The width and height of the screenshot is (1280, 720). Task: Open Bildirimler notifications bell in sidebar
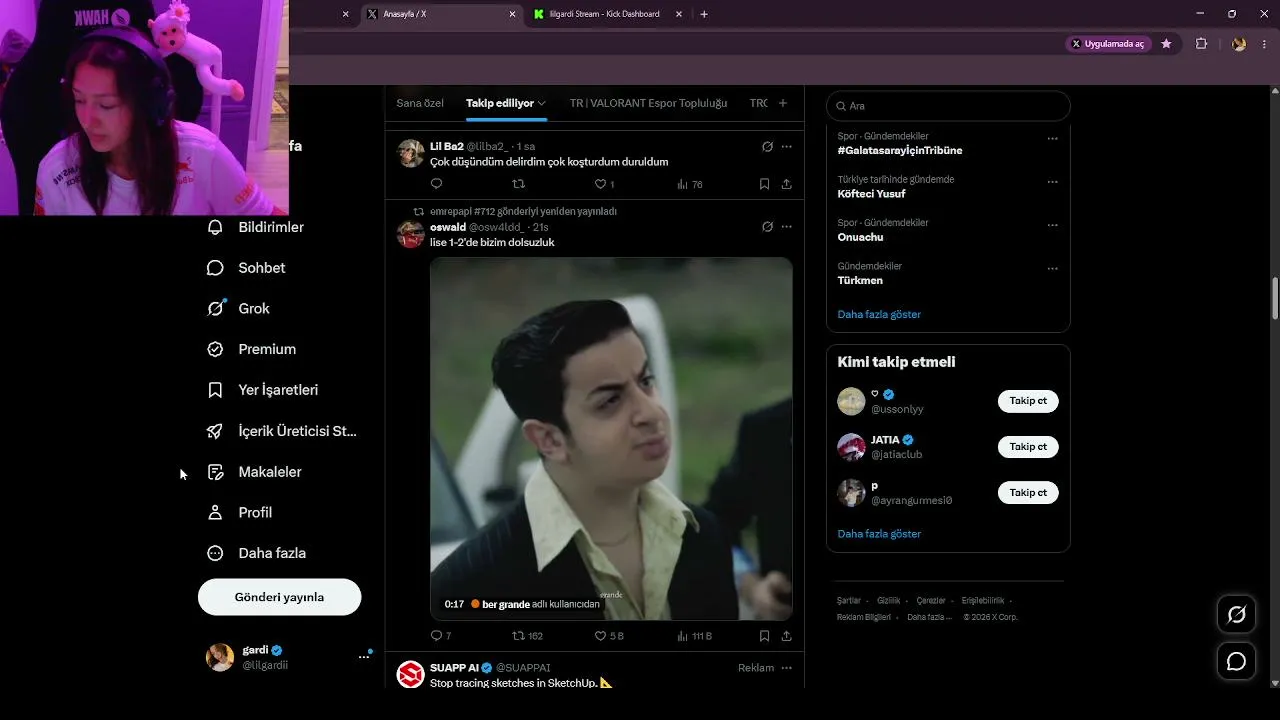tap(215, 227)
